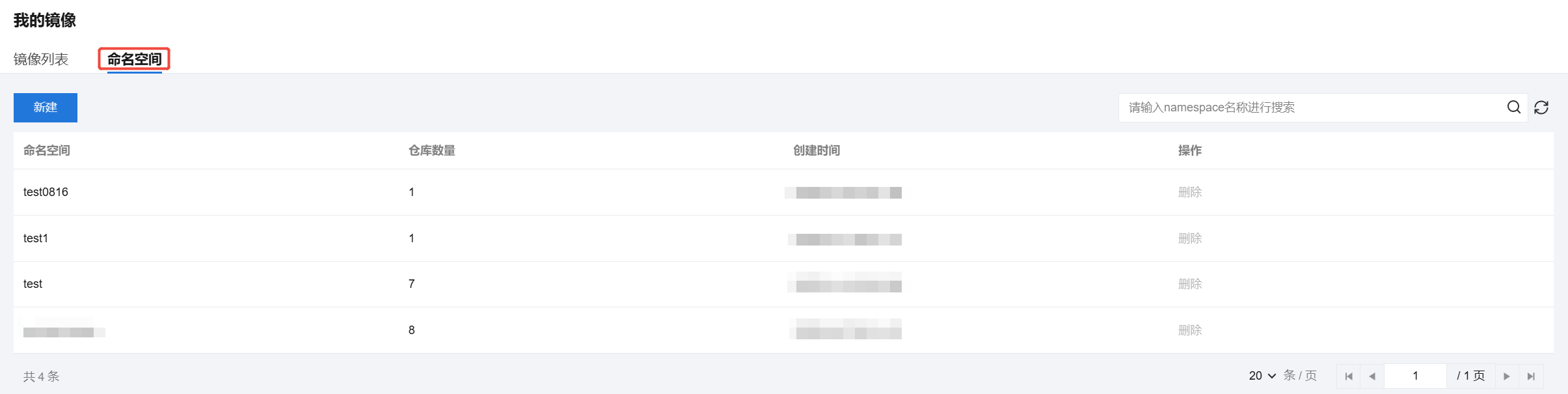Image resolution: width=1568 pixels, height=394 pixels.
Task: Click 删除 in the last row
Action: (x=1189, y=330)
